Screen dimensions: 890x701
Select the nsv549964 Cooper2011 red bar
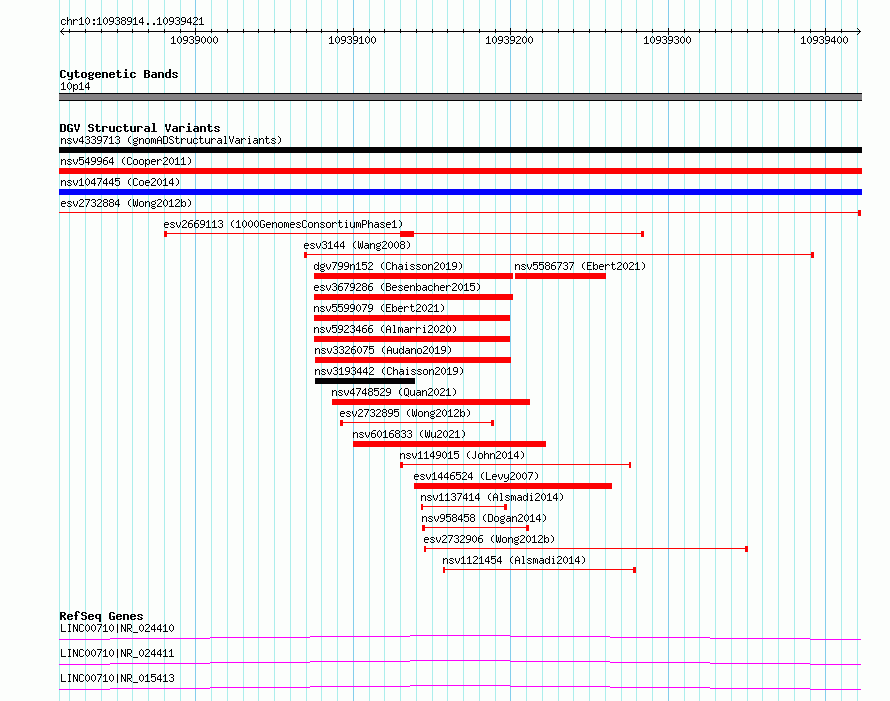click(x=460, y=171)
